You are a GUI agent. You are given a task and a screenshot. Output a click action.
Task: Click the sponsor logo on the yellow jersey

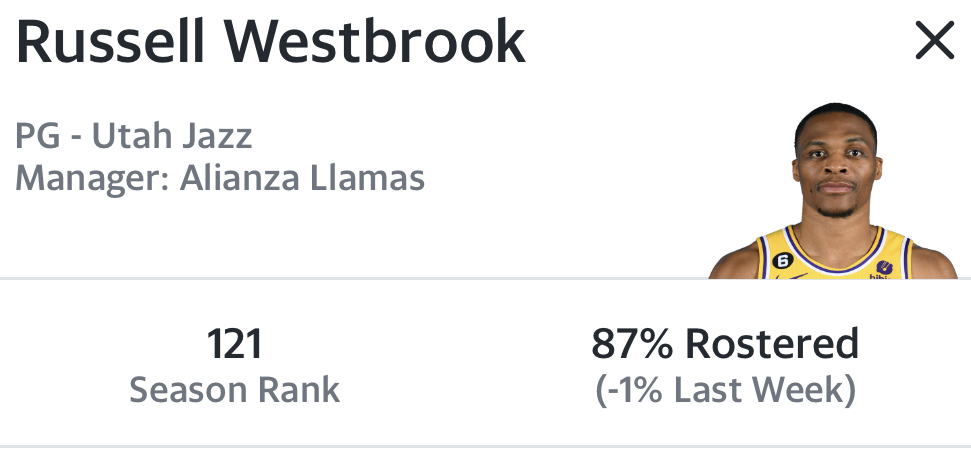point(884,269)
